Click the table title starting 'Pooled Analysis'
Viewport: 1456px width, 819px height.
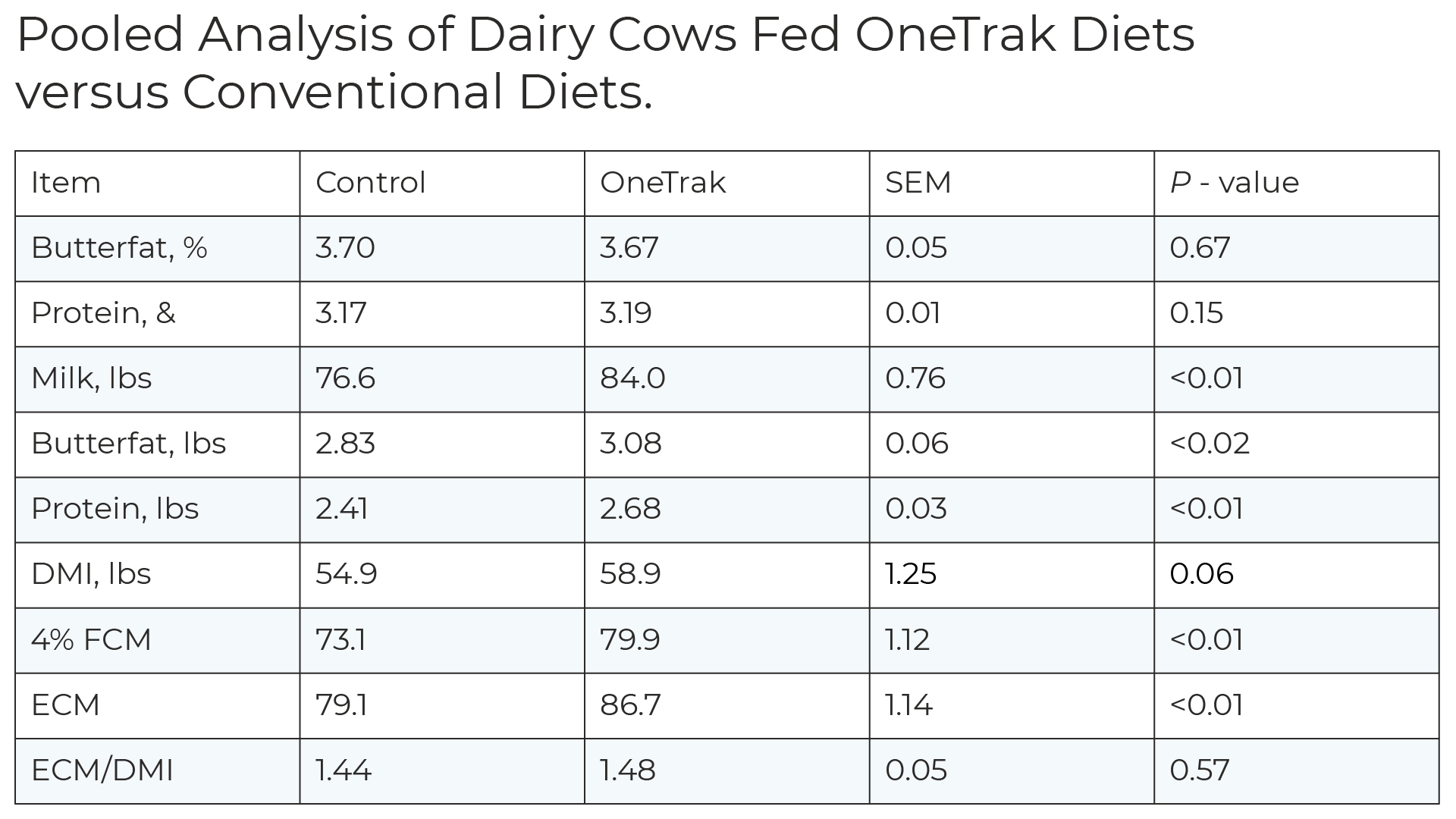coord(605,64)
